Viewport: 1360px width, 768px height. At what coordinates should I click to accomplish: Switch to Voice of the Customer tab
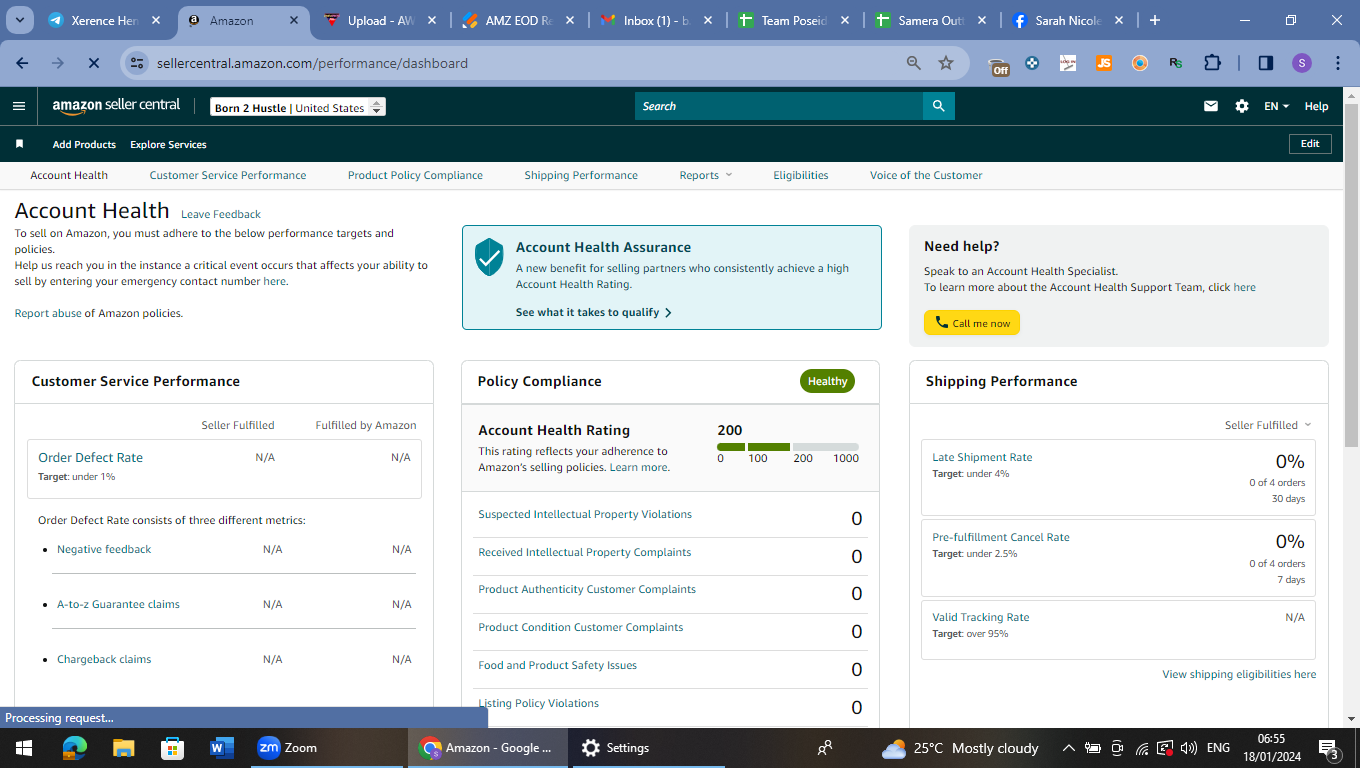pyautogui.click(x=926, y=175)
